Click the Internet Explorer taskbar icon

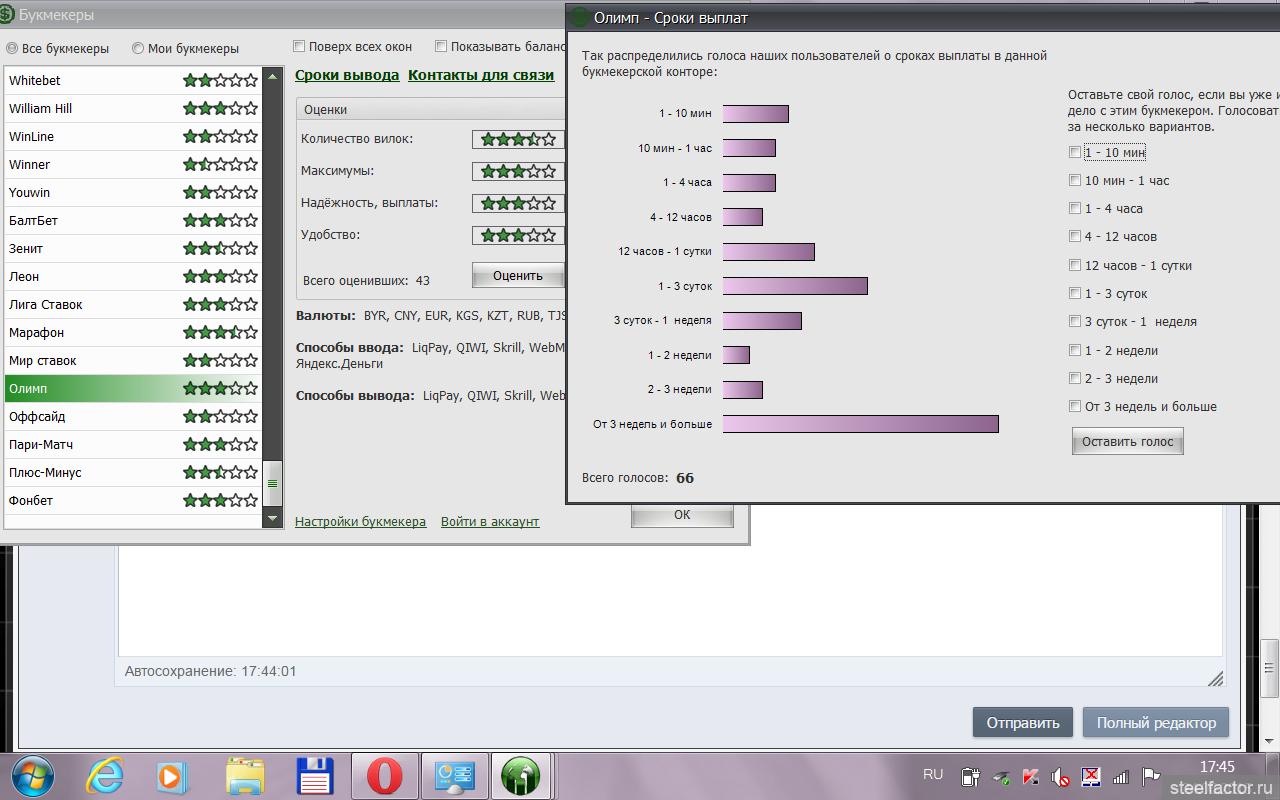click(x=105, y=776)
